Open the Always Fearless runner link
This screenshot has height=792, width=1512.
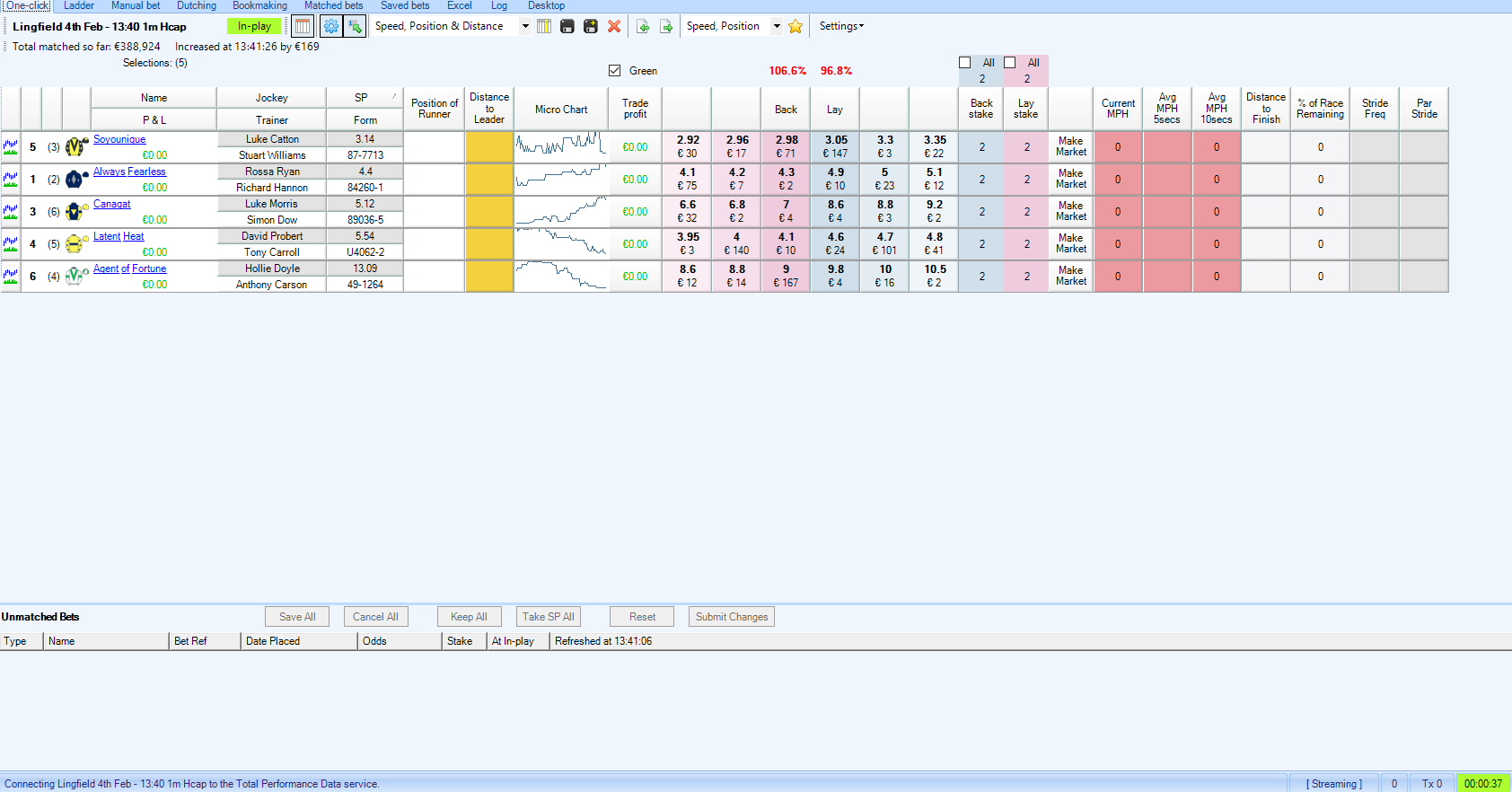(x=129, y=172)
